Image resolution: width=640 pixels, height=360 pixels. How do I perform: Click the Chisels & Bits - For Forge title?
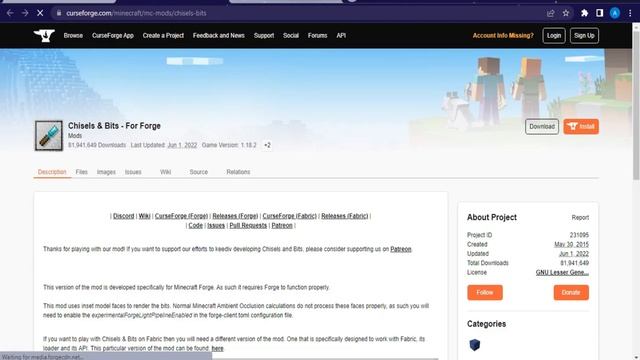114,126
